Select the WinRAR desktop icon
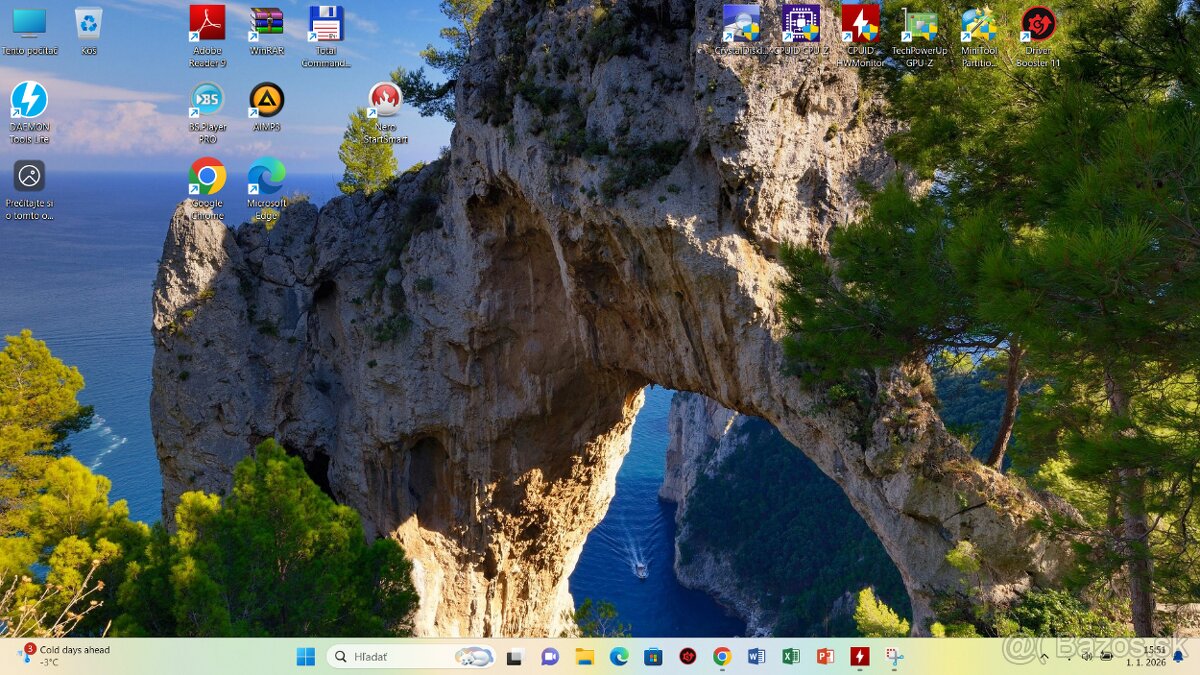 tap(267, 24)
